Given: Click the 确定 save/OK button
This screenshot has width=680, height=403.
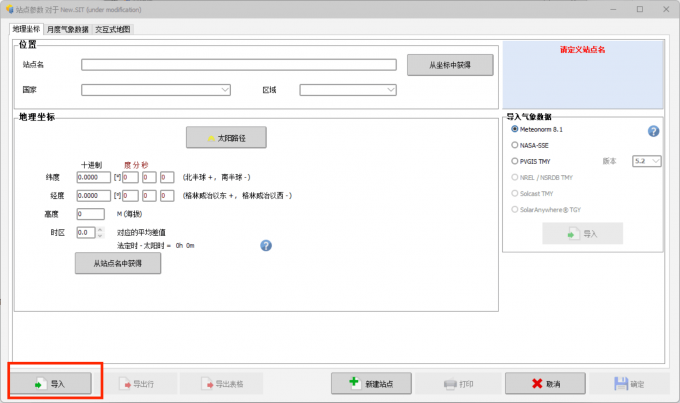Looking at the screenshot, I should point(629,383).
